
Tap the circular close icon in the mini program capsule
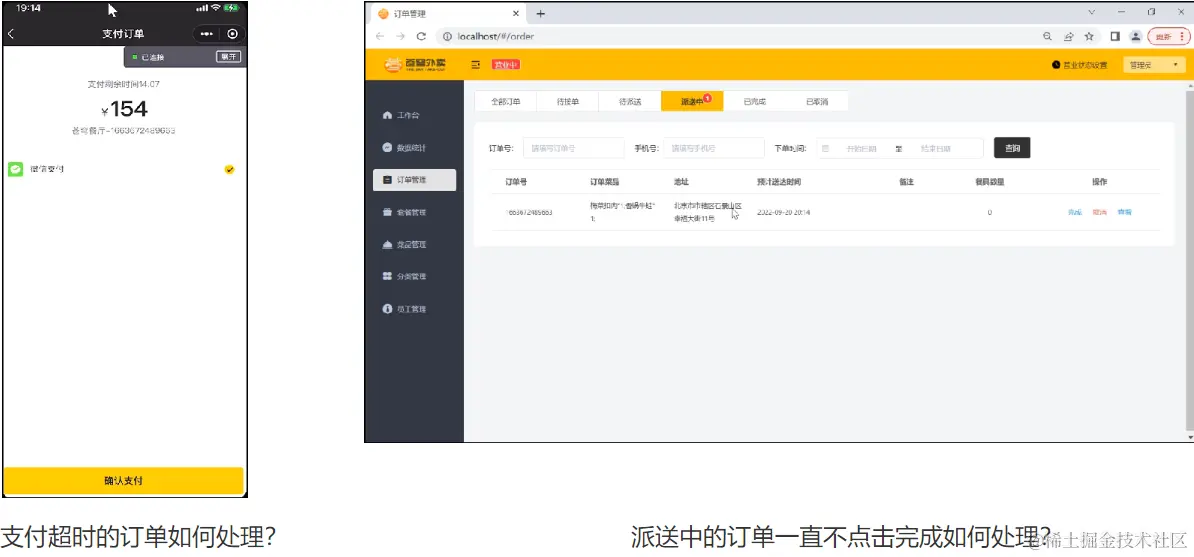pyautogui.click(x=232, y=34)
